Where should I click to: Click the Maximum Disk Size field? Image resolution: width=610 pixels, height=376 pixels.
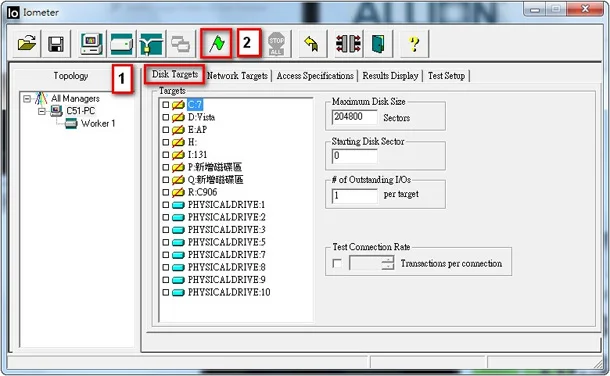(x=354, y=117)
